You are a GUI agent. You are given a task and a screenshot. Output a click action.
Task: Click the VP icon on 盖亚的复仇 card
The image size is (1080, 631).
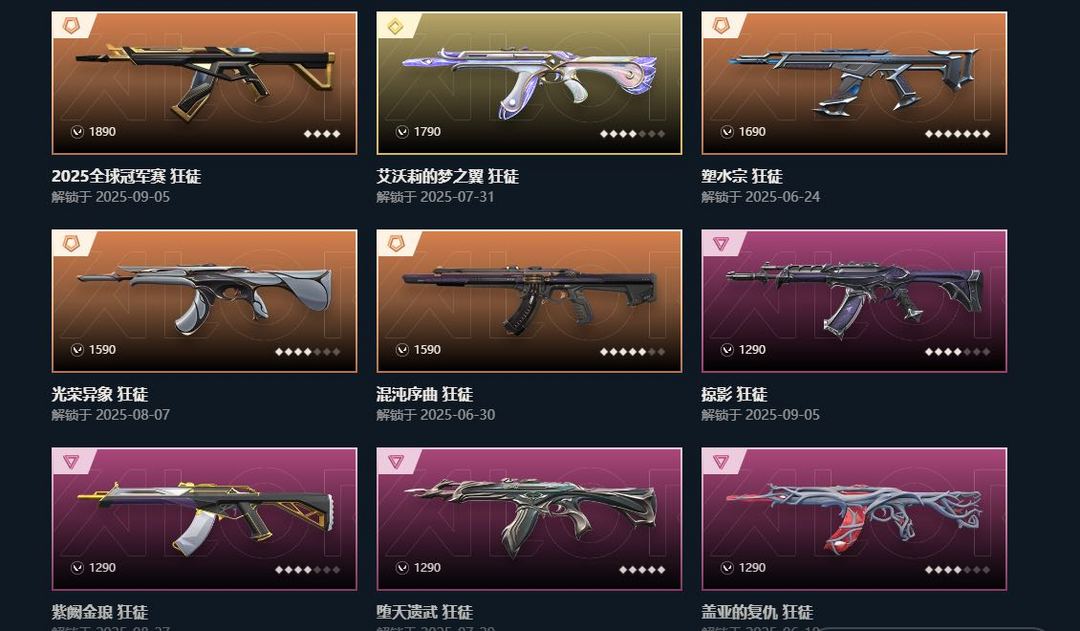click(x=727, y=568)
